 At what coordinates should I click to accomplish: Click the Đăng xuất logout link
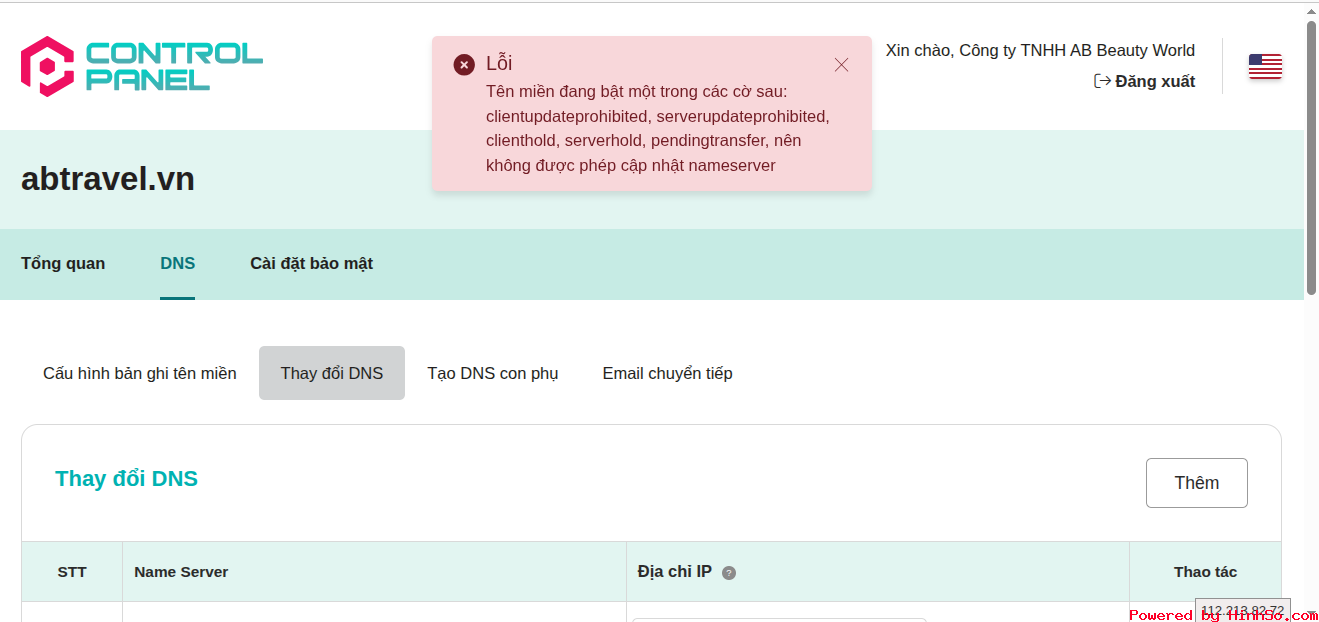tap(1145, 81)
